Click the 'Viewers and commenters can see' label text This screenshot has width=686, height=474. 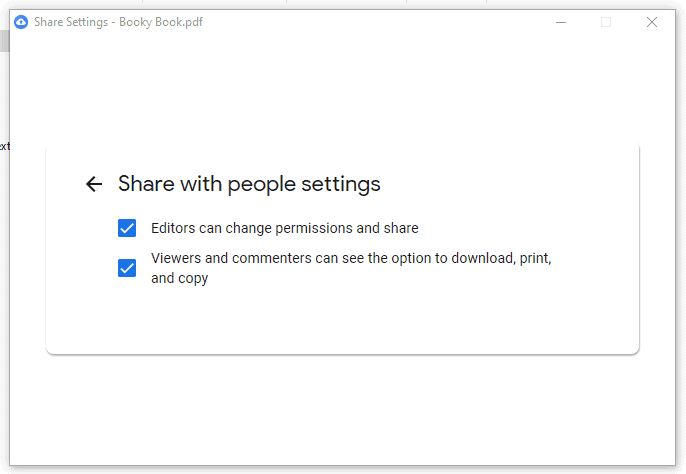point(257,258)
